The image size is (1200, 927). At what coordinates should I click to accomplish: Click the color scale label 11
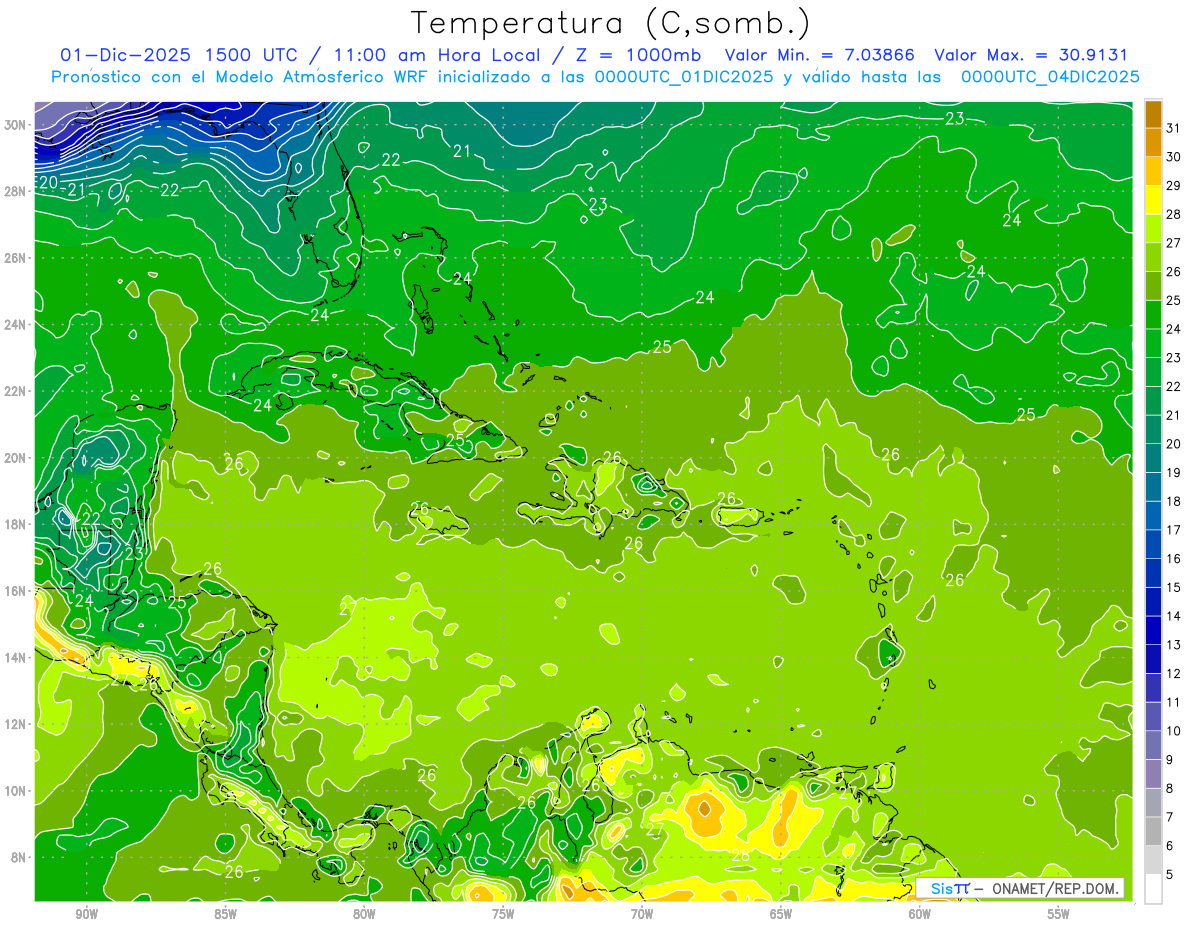tap(1175, 703)
